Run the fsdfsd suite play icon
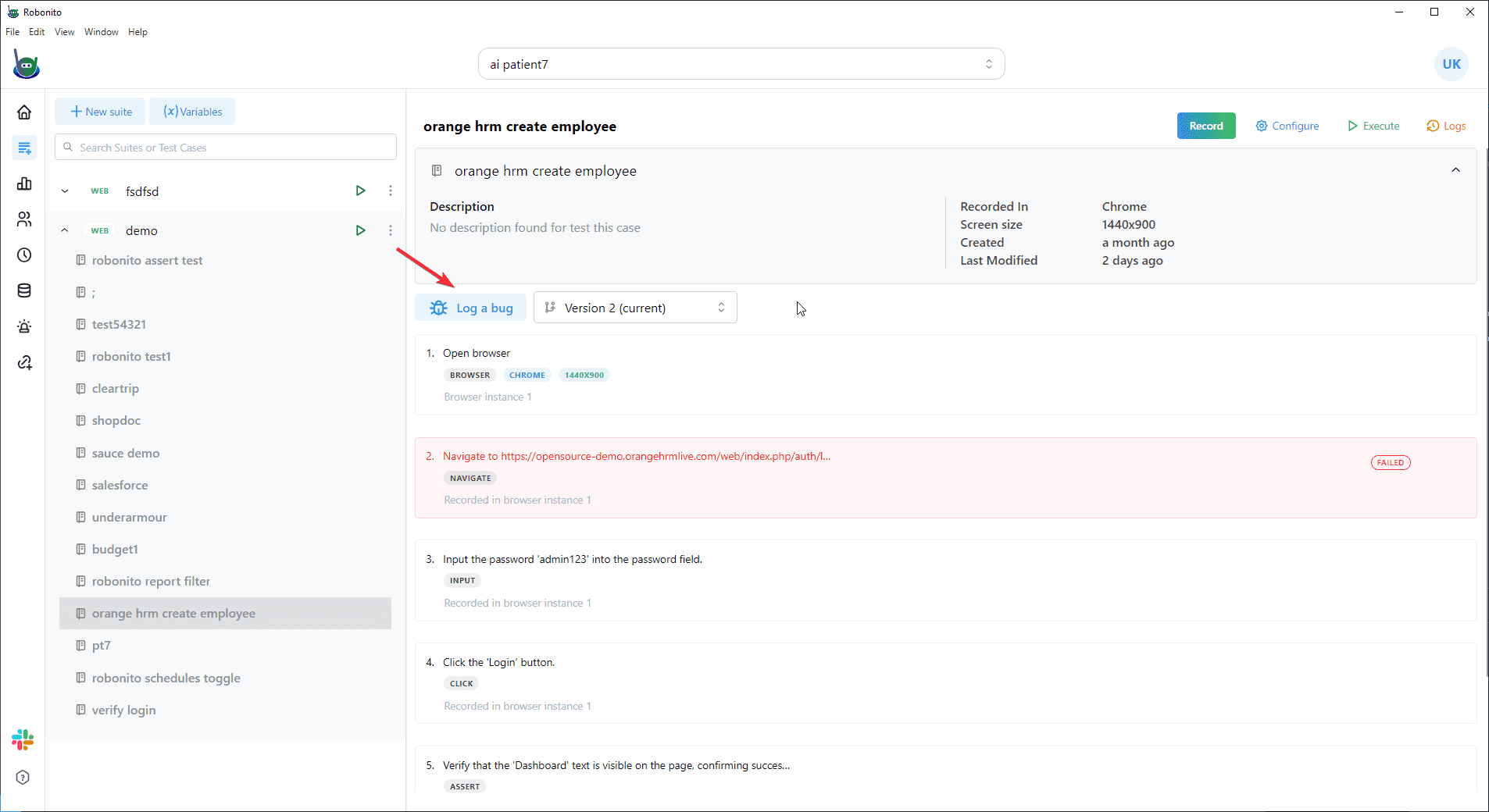Viewport: 1489px width, 812px height. (360, 191)
